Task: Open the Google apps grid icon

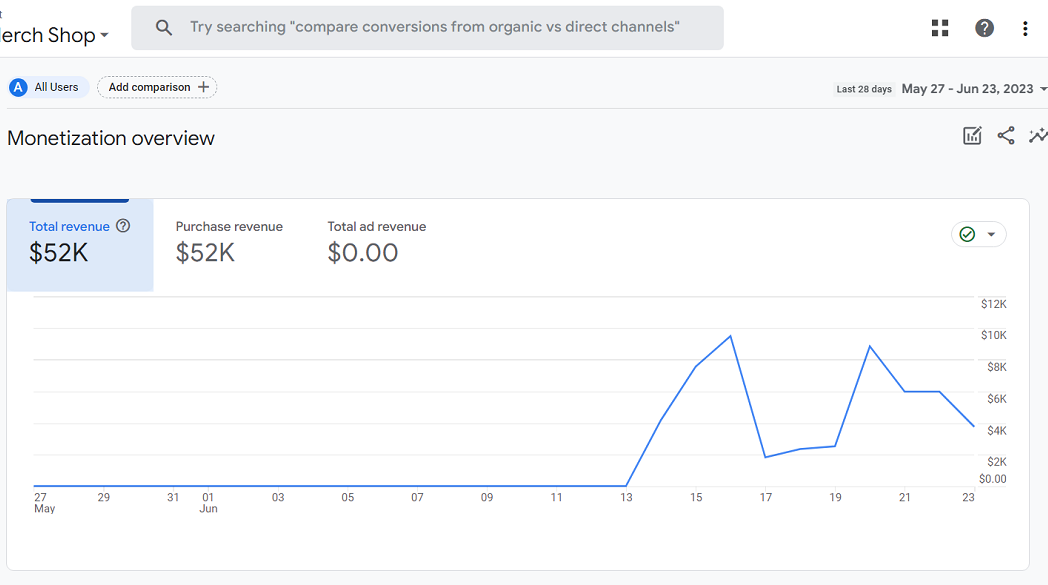Action: [939, 27]
